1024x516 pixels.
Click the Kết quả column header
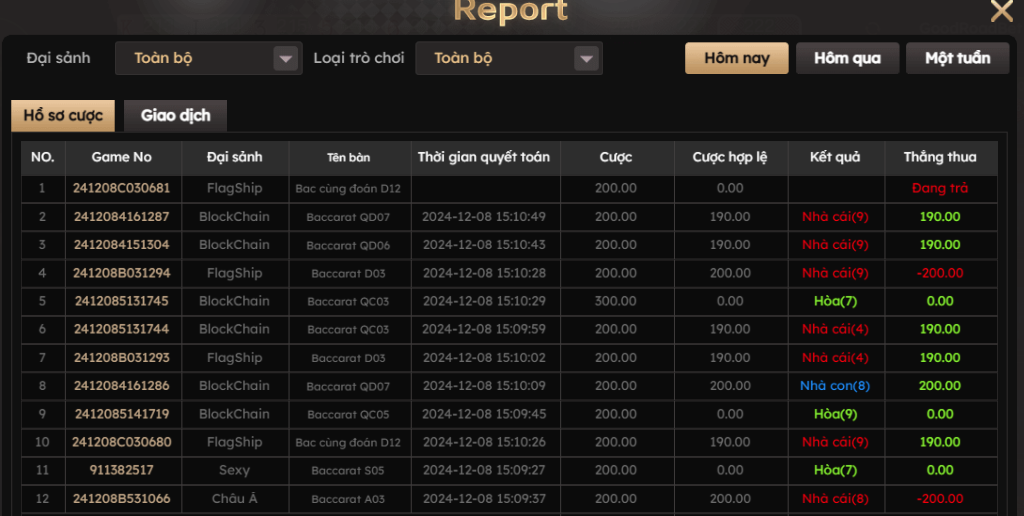click(x=834, y=157)
